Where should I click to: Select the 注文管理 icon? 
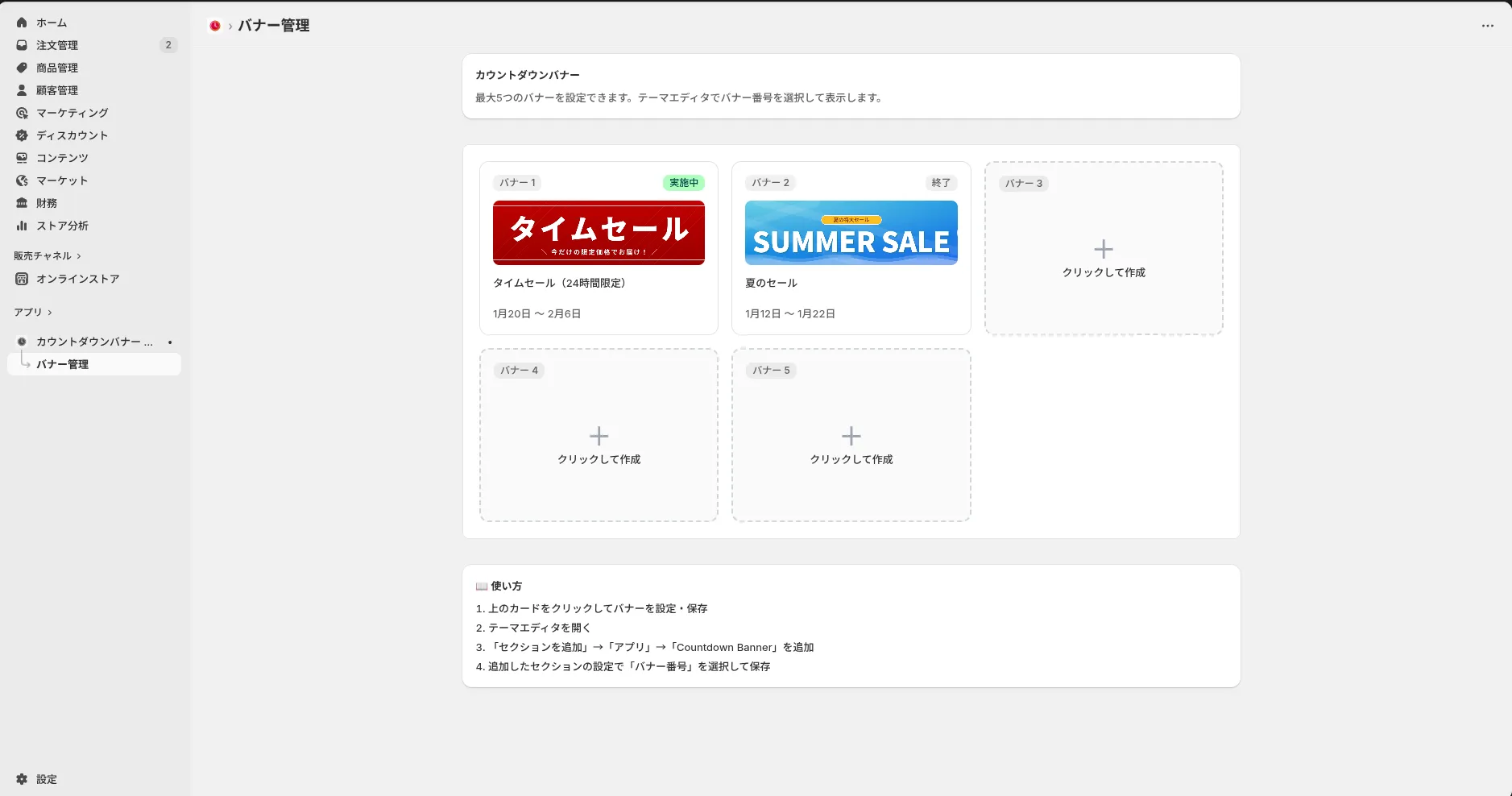pyautogui.click(x=21, y=44)
